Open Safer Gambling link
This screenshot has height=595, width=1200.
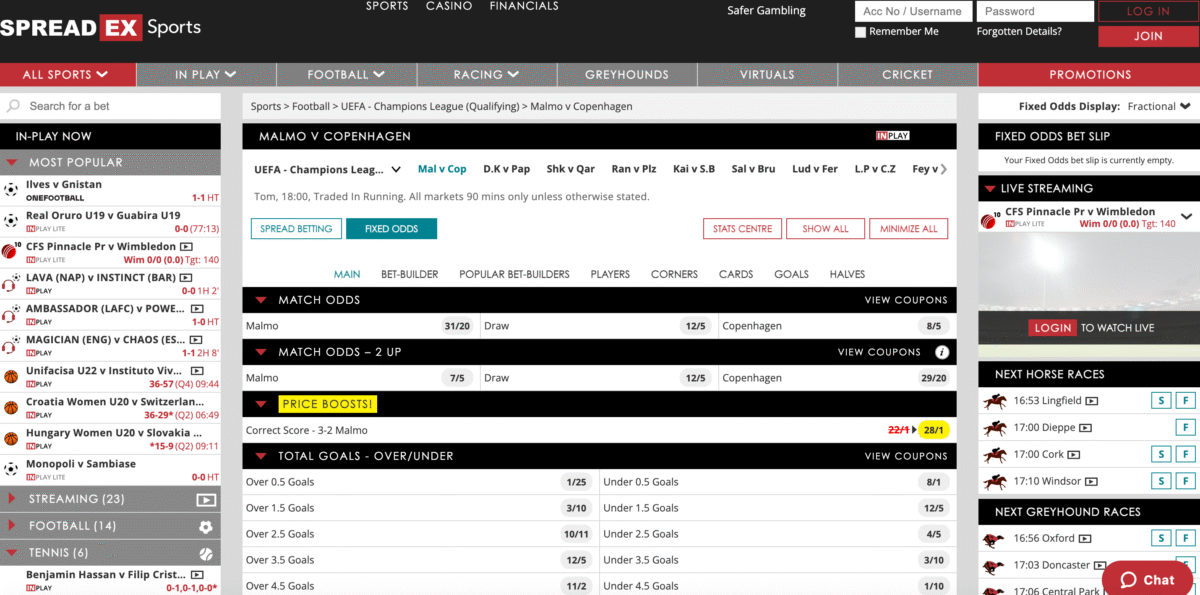click(766, 11)
